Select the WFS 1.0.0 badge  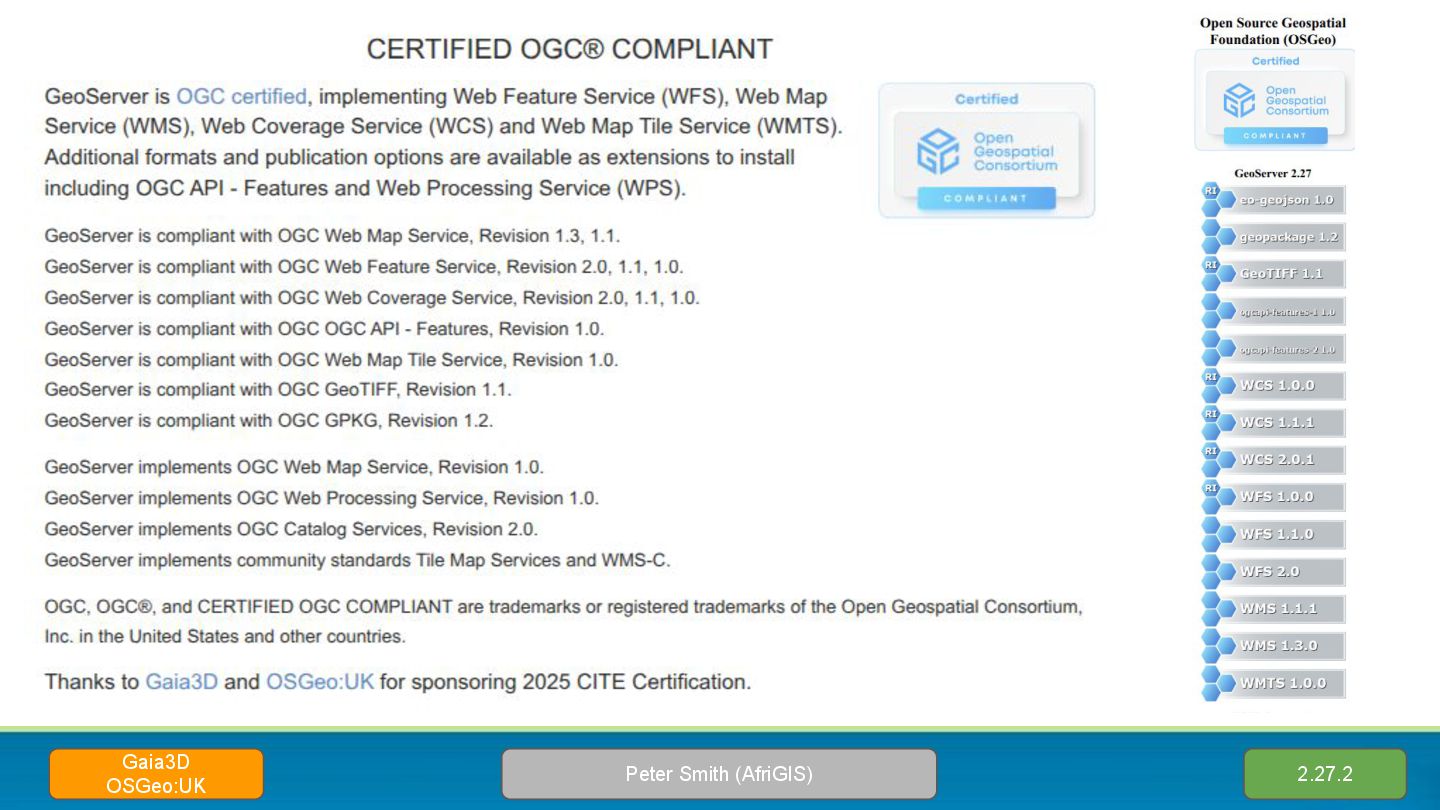1273,497
